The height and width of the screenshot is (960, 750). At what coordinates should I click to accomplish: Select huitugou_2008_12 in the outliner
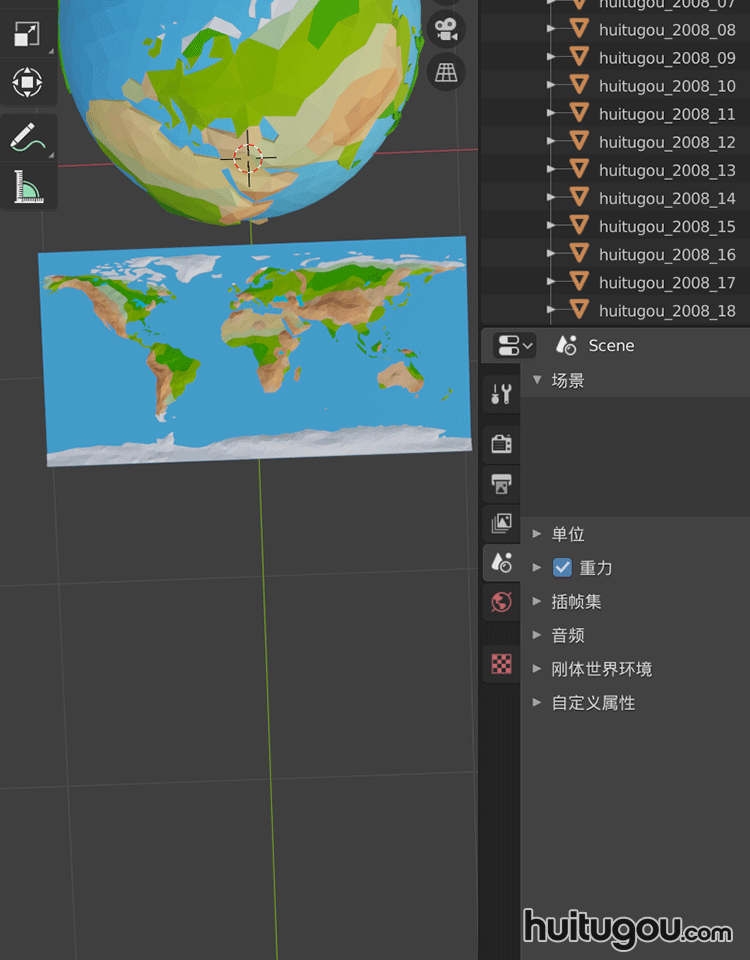point(667,142)
